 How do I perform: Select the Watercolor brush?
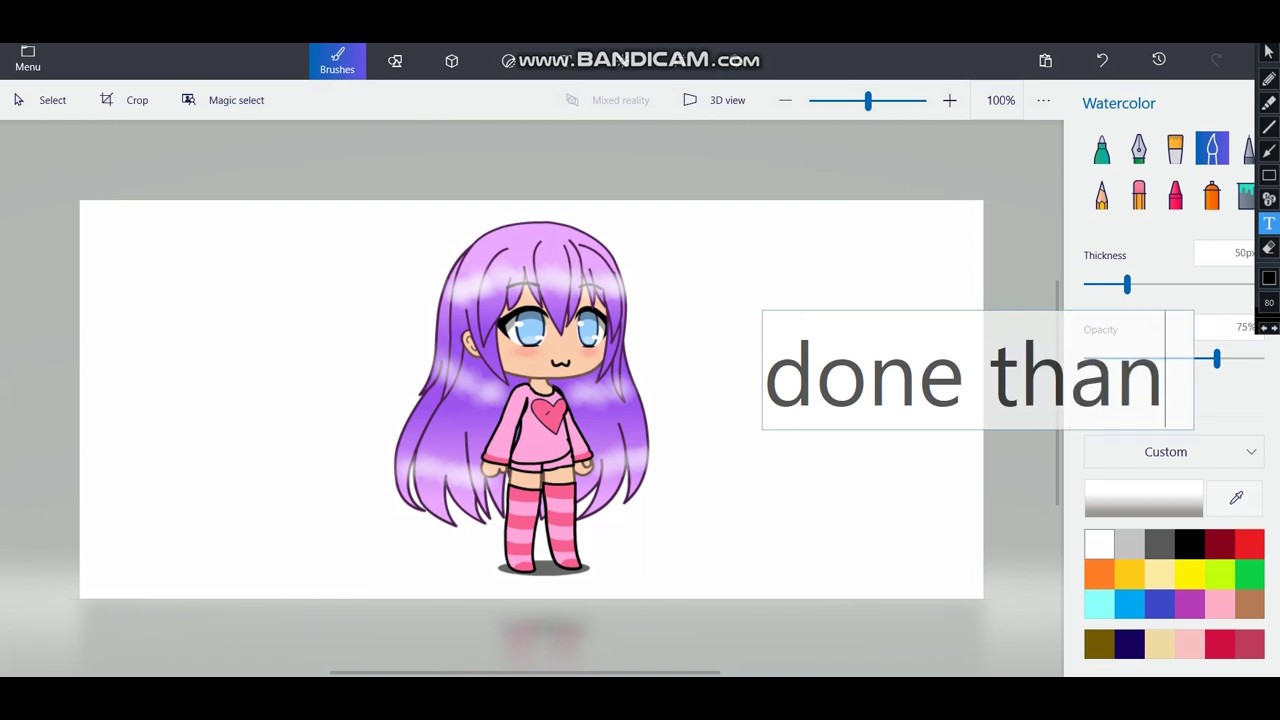tap(1212, 149)
